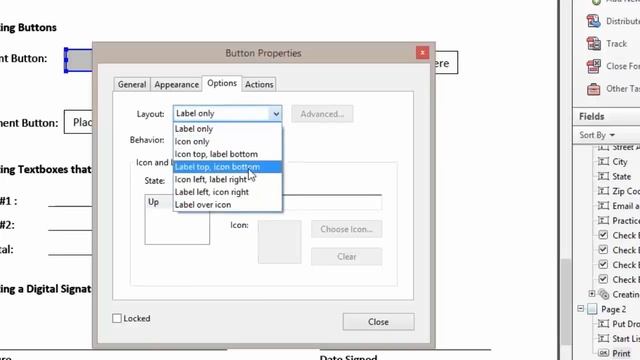Click 'Page 2' label in Fields tree
This screenshot has height=360, width=640.
[613, 309]
